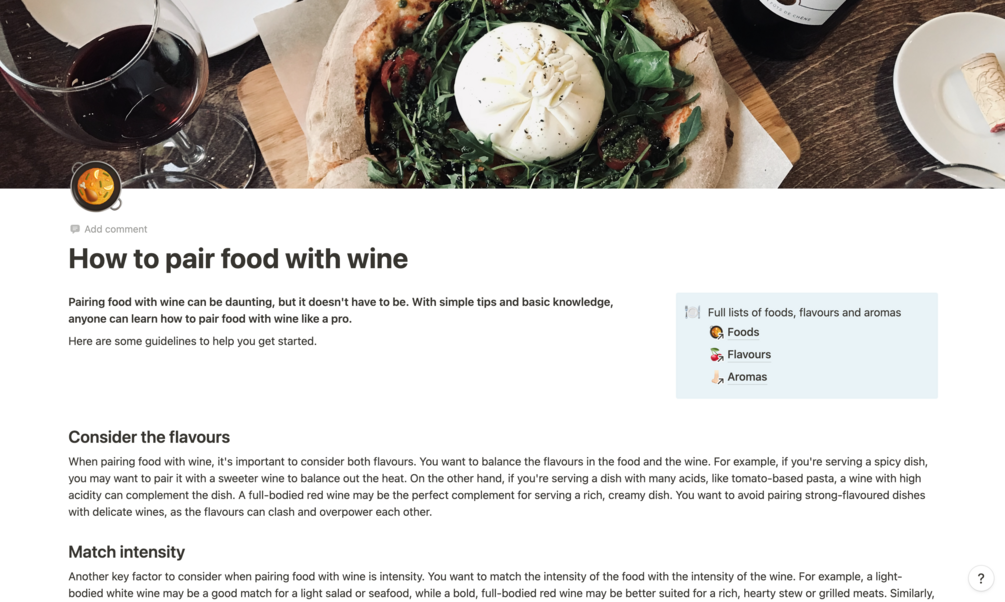The height and width of the screenshot is (602, 1005).
Task: Click the paella page icon
Action: 96,187
